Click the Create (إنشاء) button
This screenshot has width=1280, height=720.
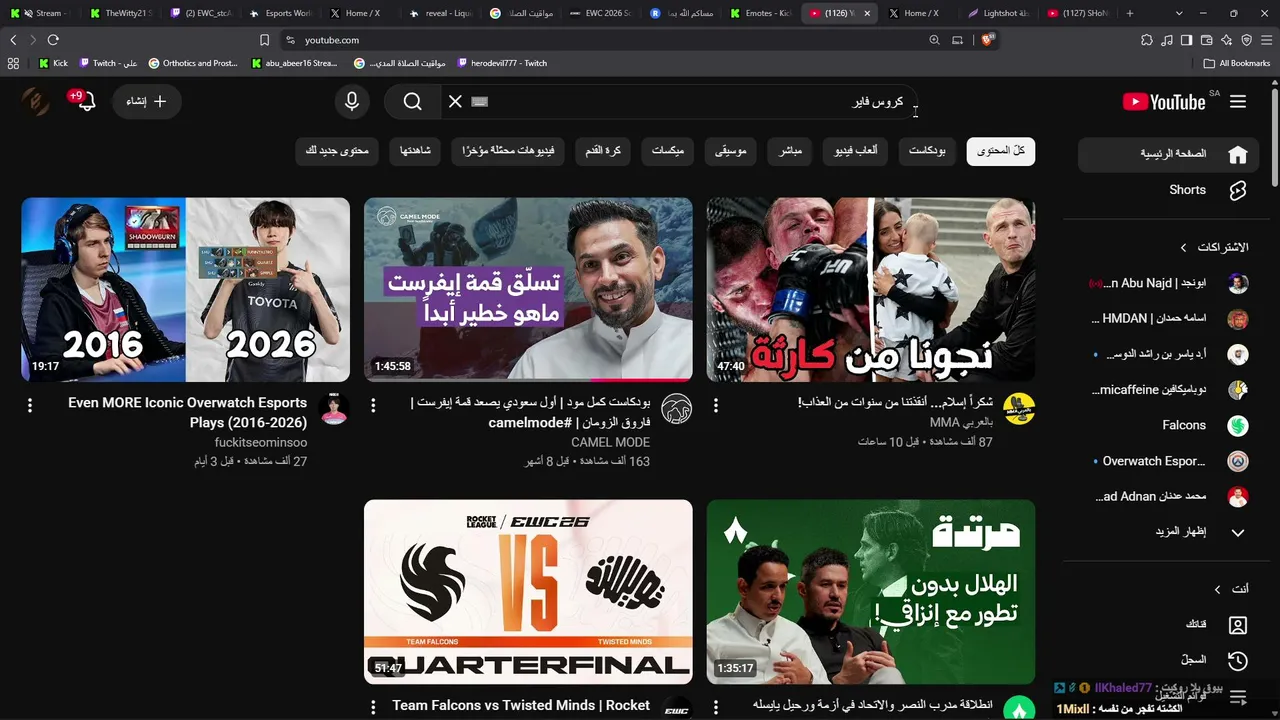(146, 101)
